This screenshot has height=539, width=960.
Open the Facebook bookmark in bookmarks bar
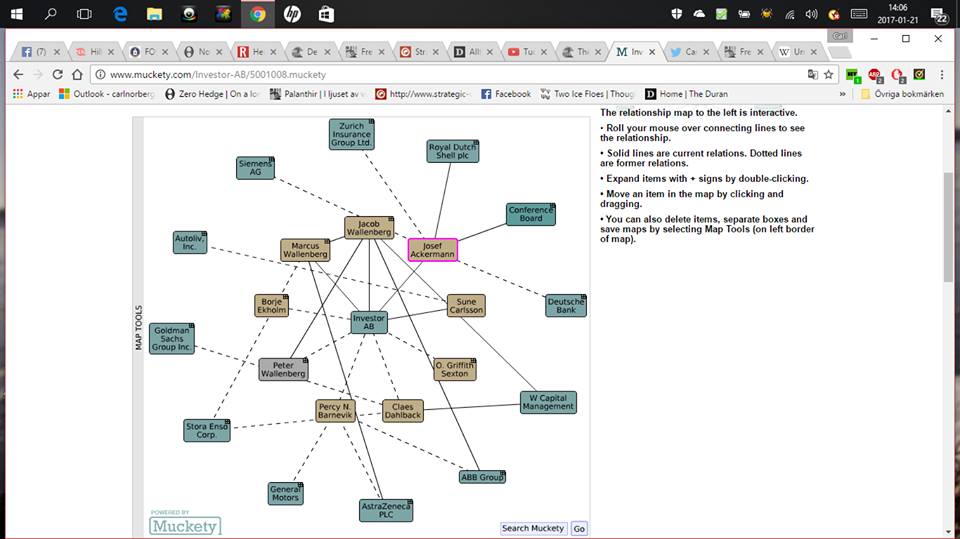[x=506, y=94]
